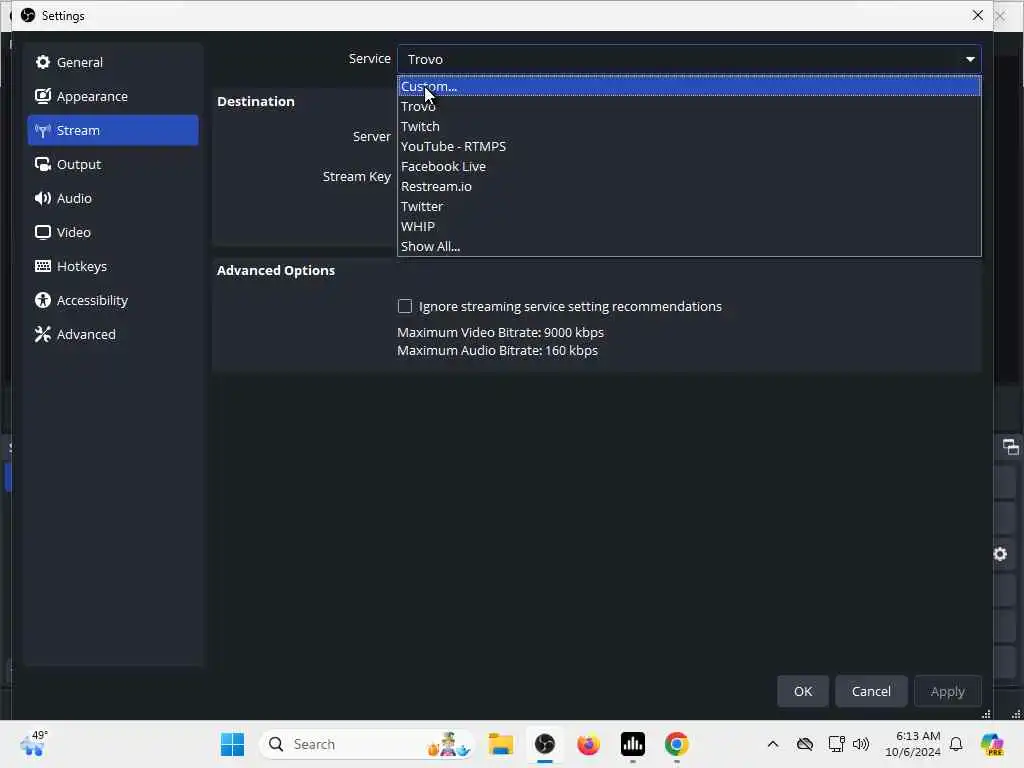Click the clock showing 6:13 AM
Image resolution: width=1024 pixels, height=768 pixels.
click(912, 744)
